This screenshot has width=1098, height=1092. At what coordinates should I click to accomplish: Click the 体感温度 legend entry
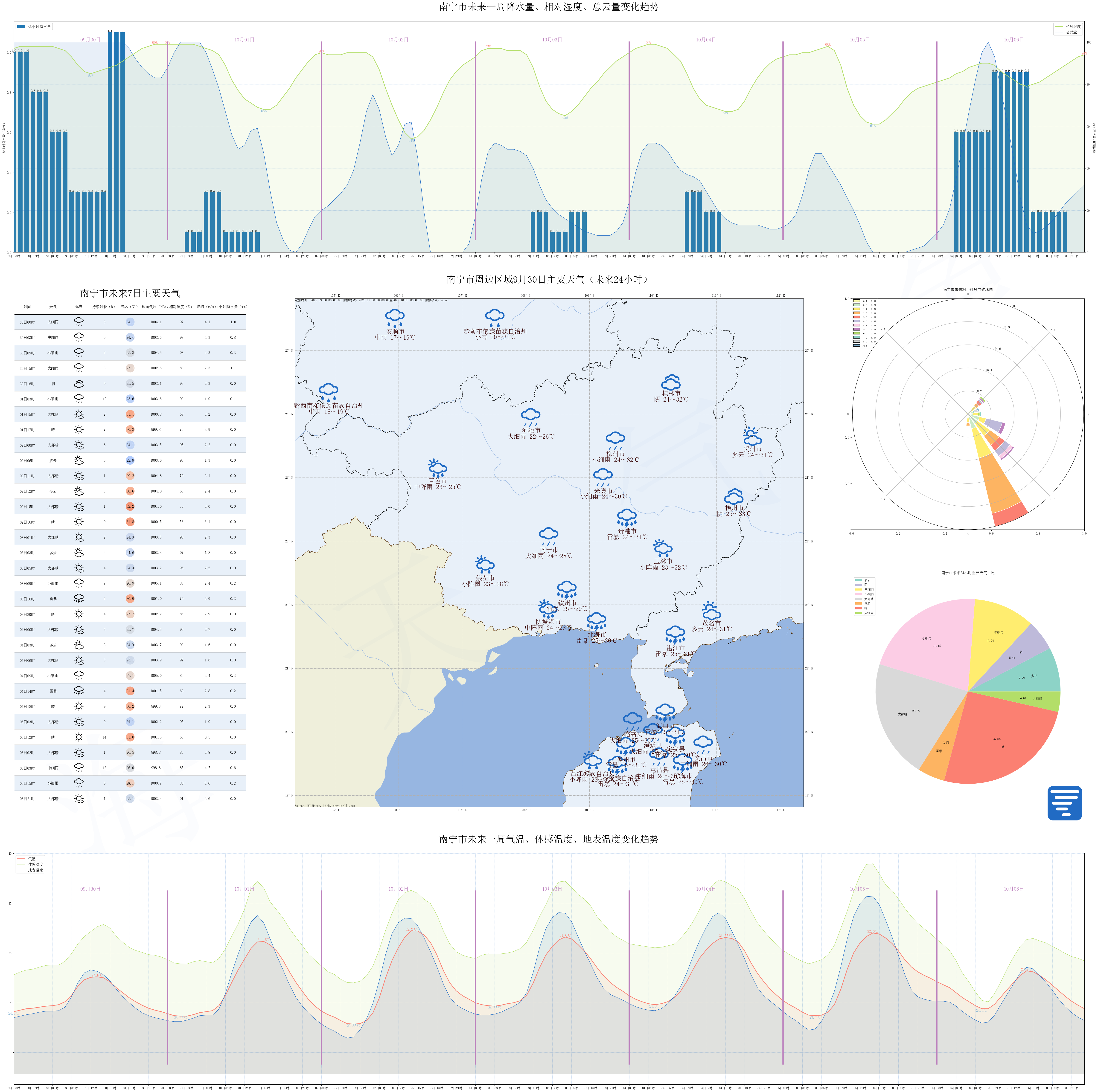click(x=30, y=865)
